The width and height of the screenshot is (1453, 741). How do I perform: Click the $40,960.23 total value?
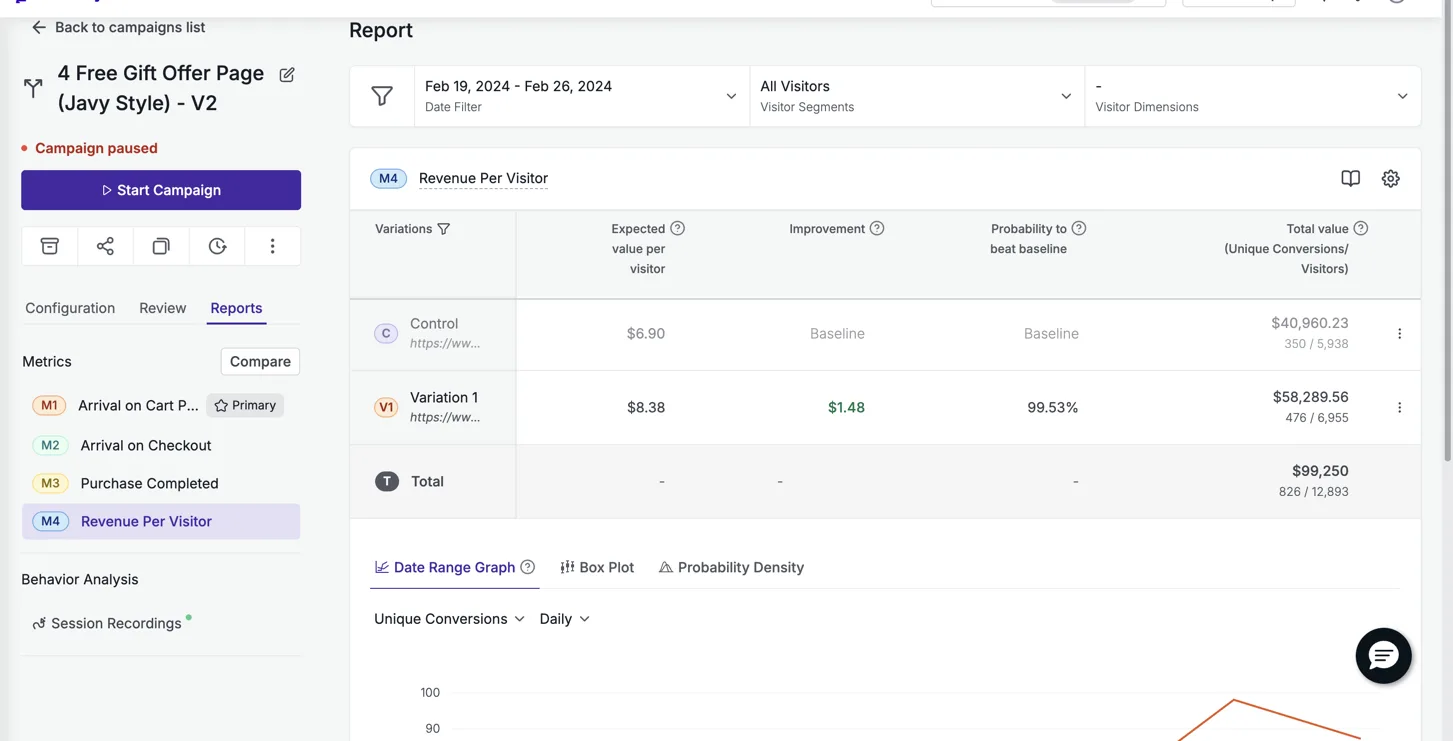point(1309,323)
